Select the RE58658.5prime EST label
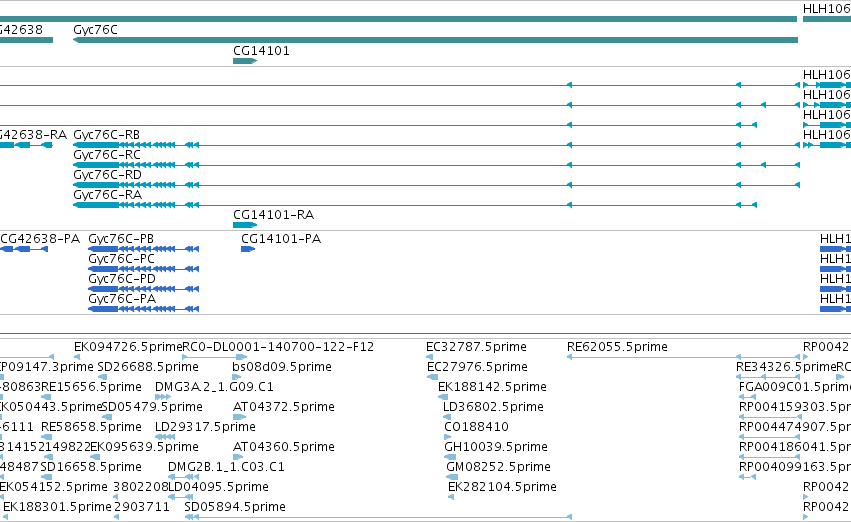Screen dimensions: 851x522 (91, 427)
